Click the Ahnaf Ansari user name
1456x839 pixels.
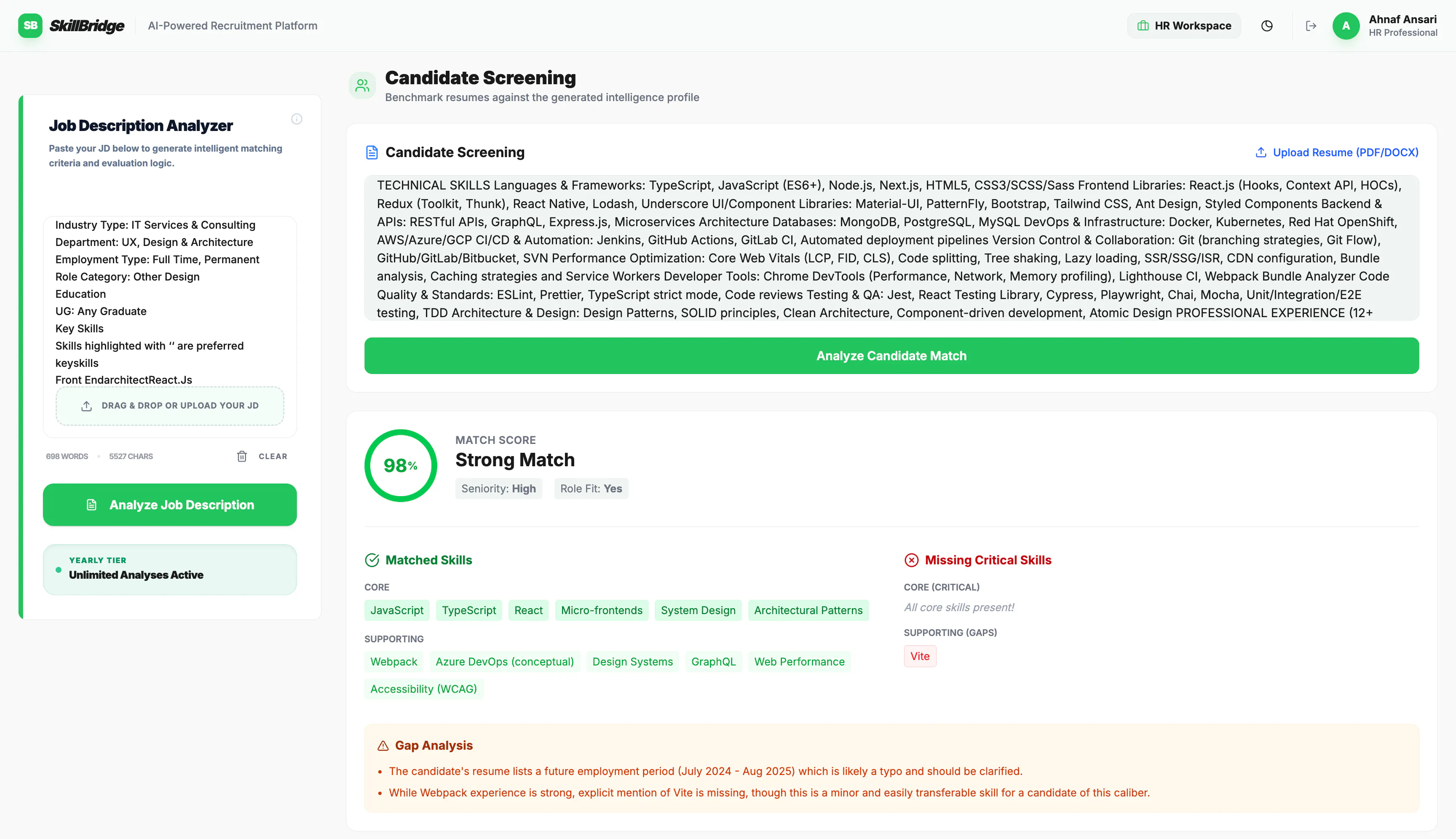(1402, 19)
